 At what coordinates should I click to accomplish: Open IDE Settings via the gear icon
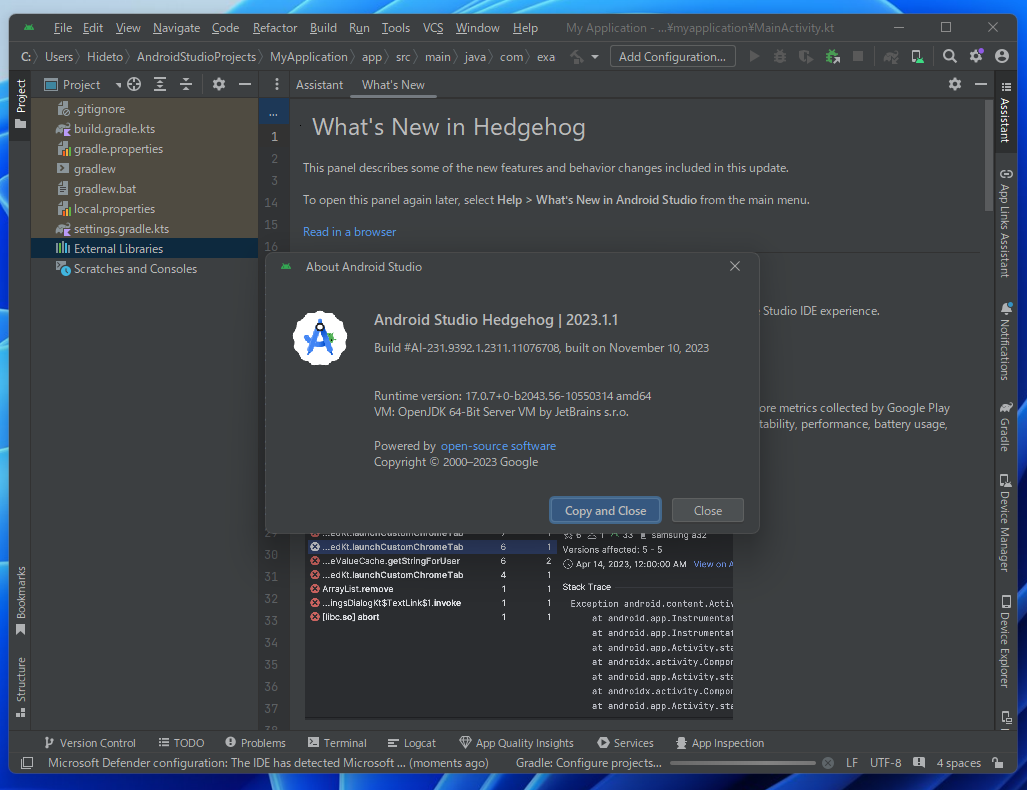tap(975, 57)
